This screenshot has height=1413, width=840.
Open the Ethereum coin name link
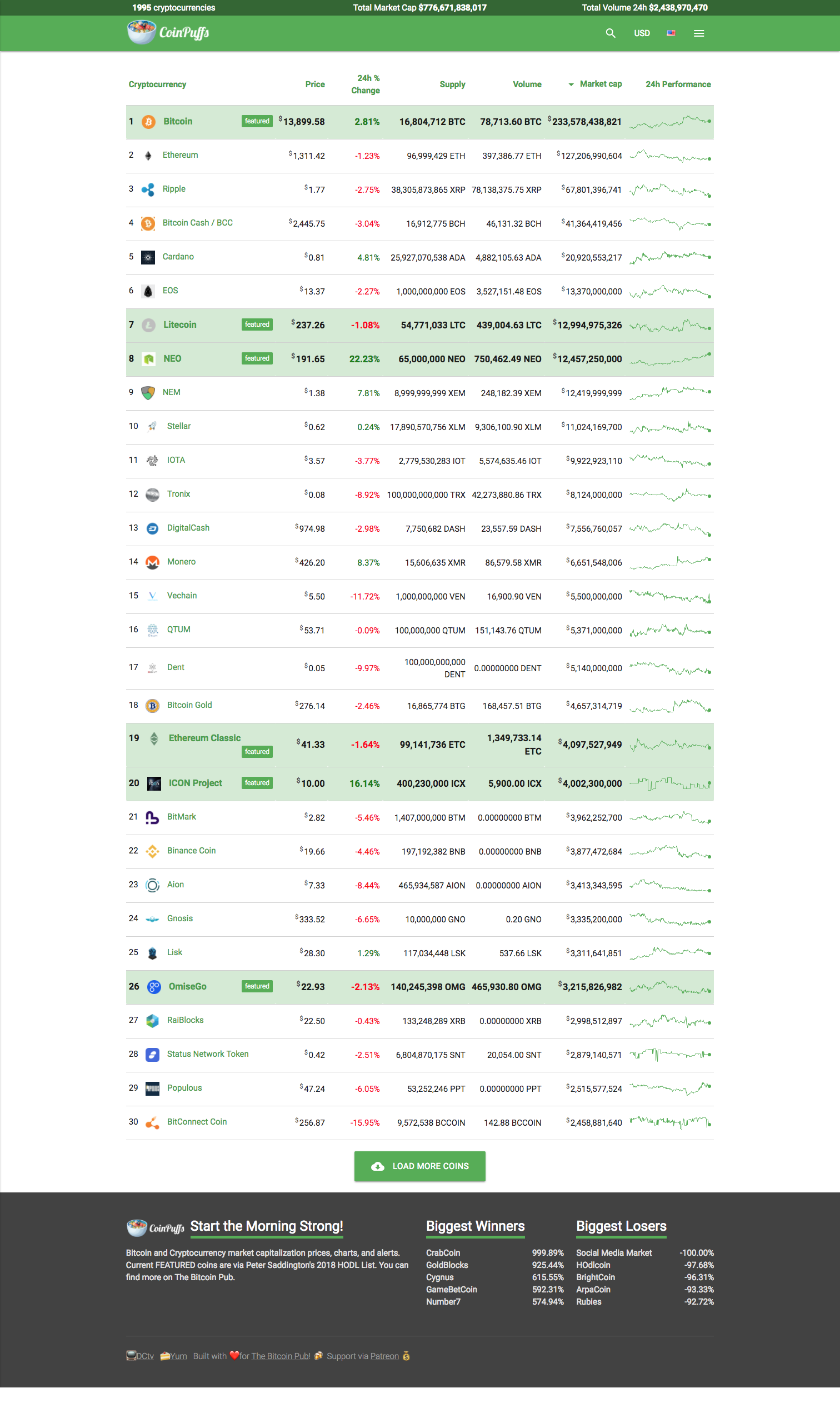180,155
